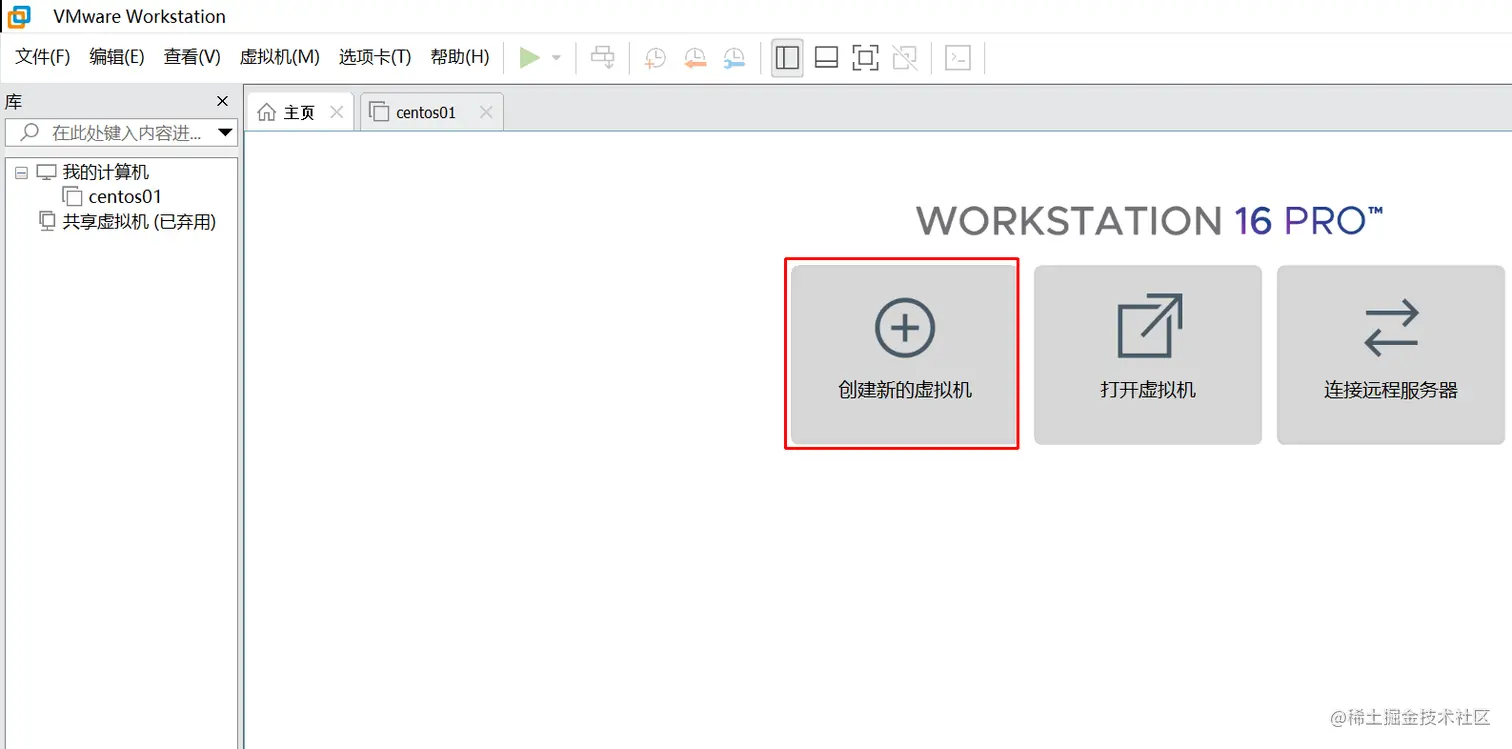This screenshot has width=1512, height=749.
Task: Click Send Ctrl+Alt+Del toolbar icon
Action: (x=602, y=58)
